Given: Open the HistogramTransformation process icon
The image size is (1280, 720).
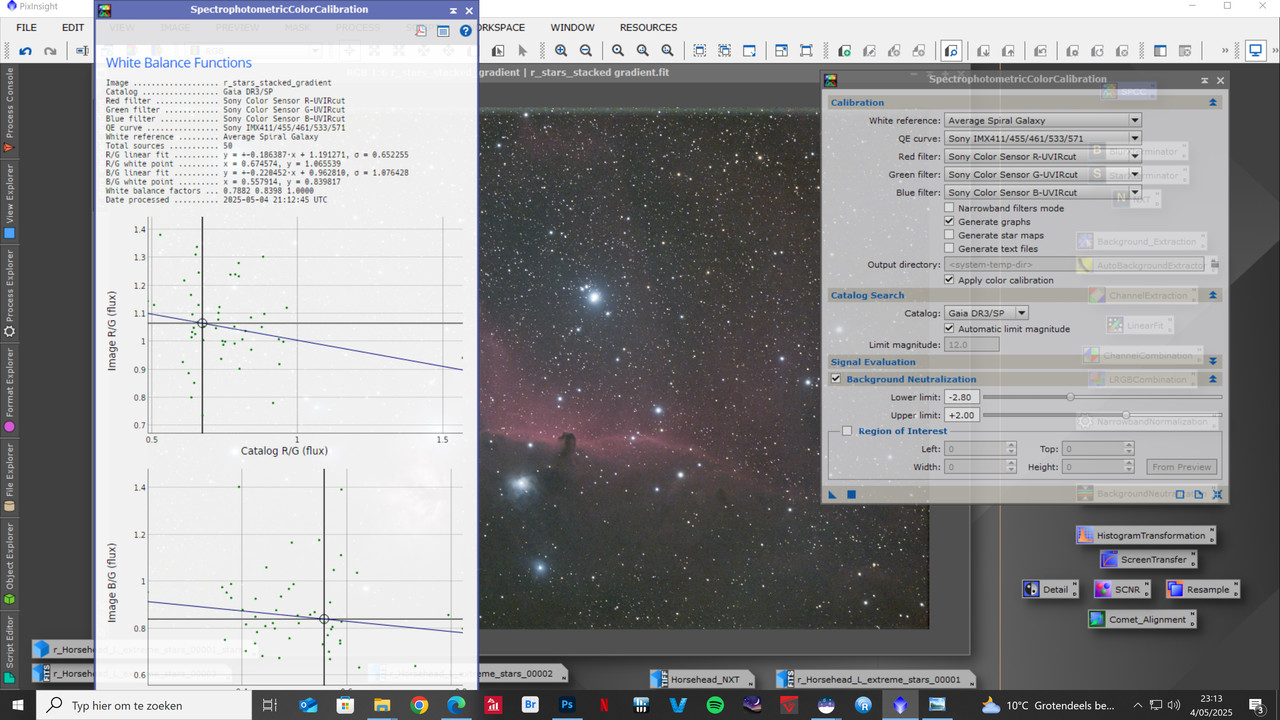Looking at the screenshot, I should click(x=1145, y=534).
